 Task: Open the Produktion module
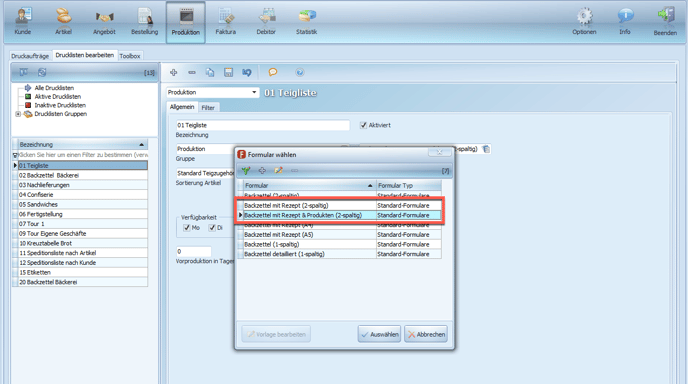[186, 22]
